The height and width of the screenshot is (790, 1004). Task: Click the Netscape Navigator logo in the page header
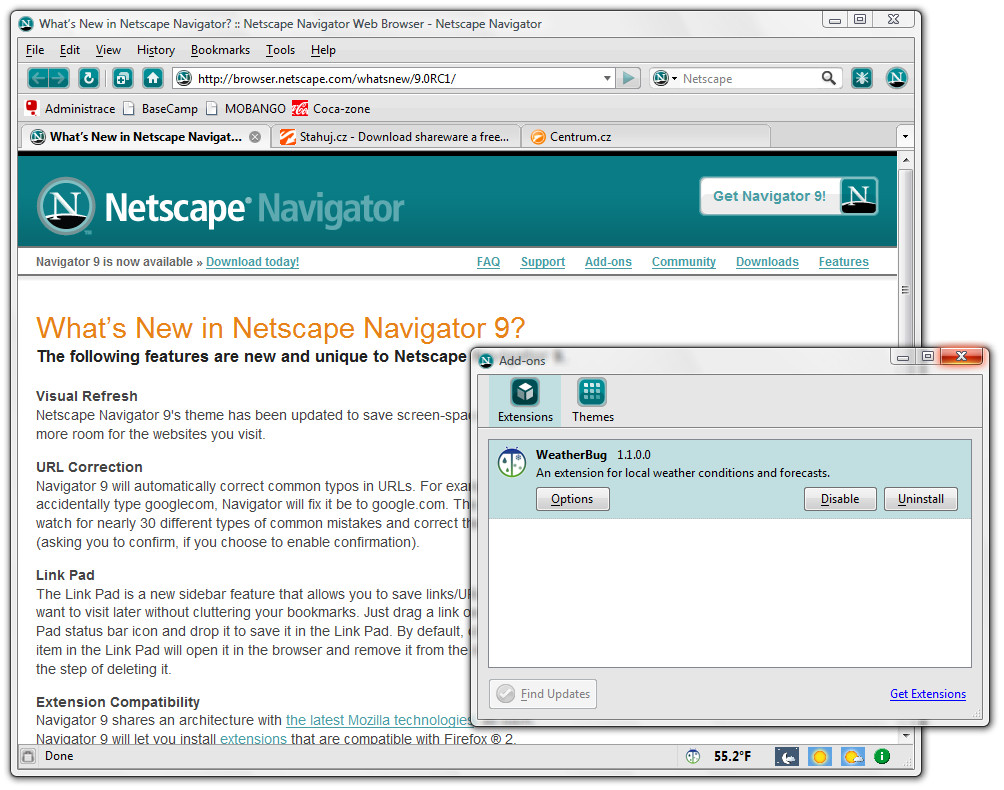(221, 207)
